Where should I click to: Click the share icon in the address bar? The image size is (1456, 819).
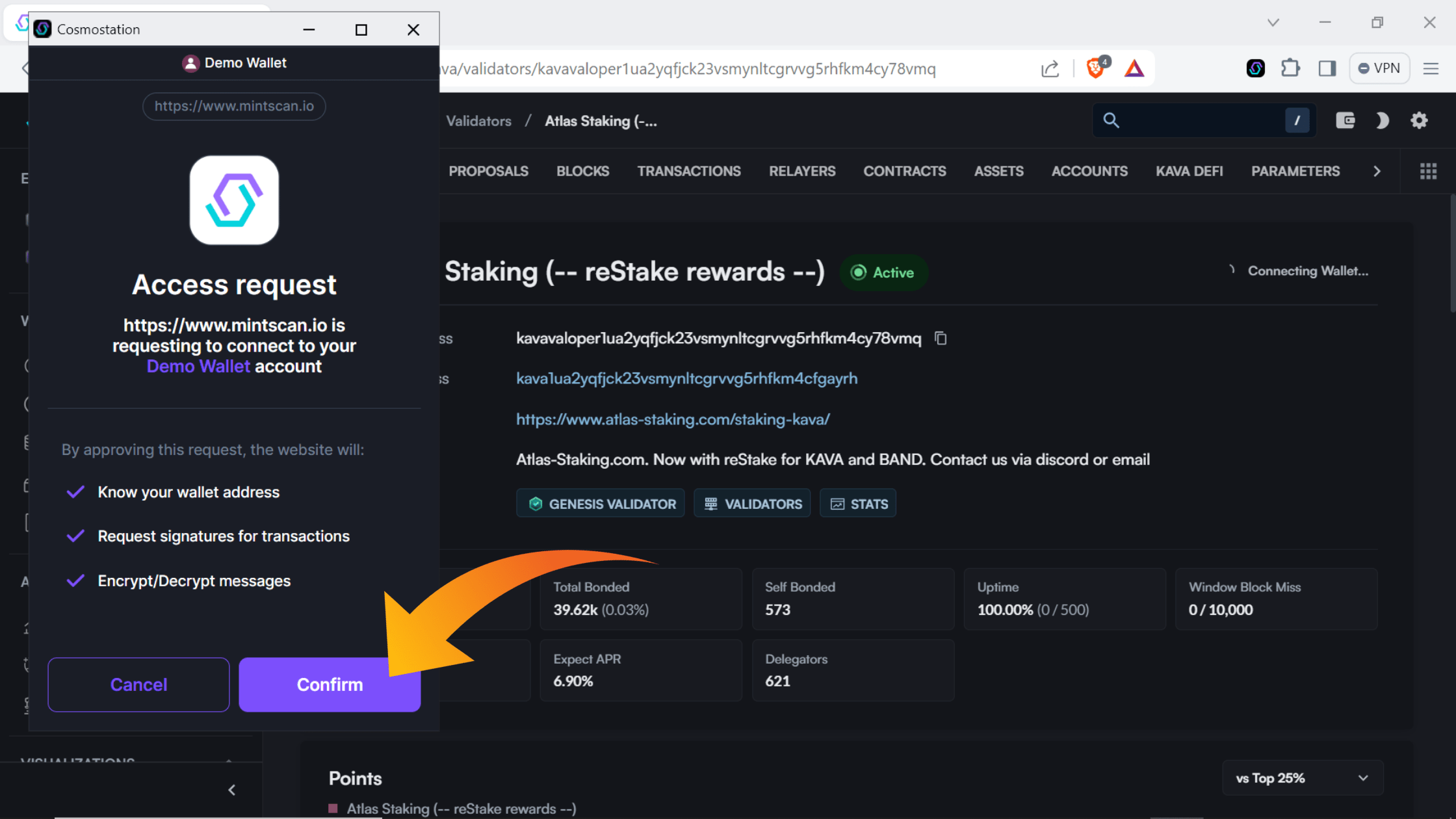(1049, 68)
